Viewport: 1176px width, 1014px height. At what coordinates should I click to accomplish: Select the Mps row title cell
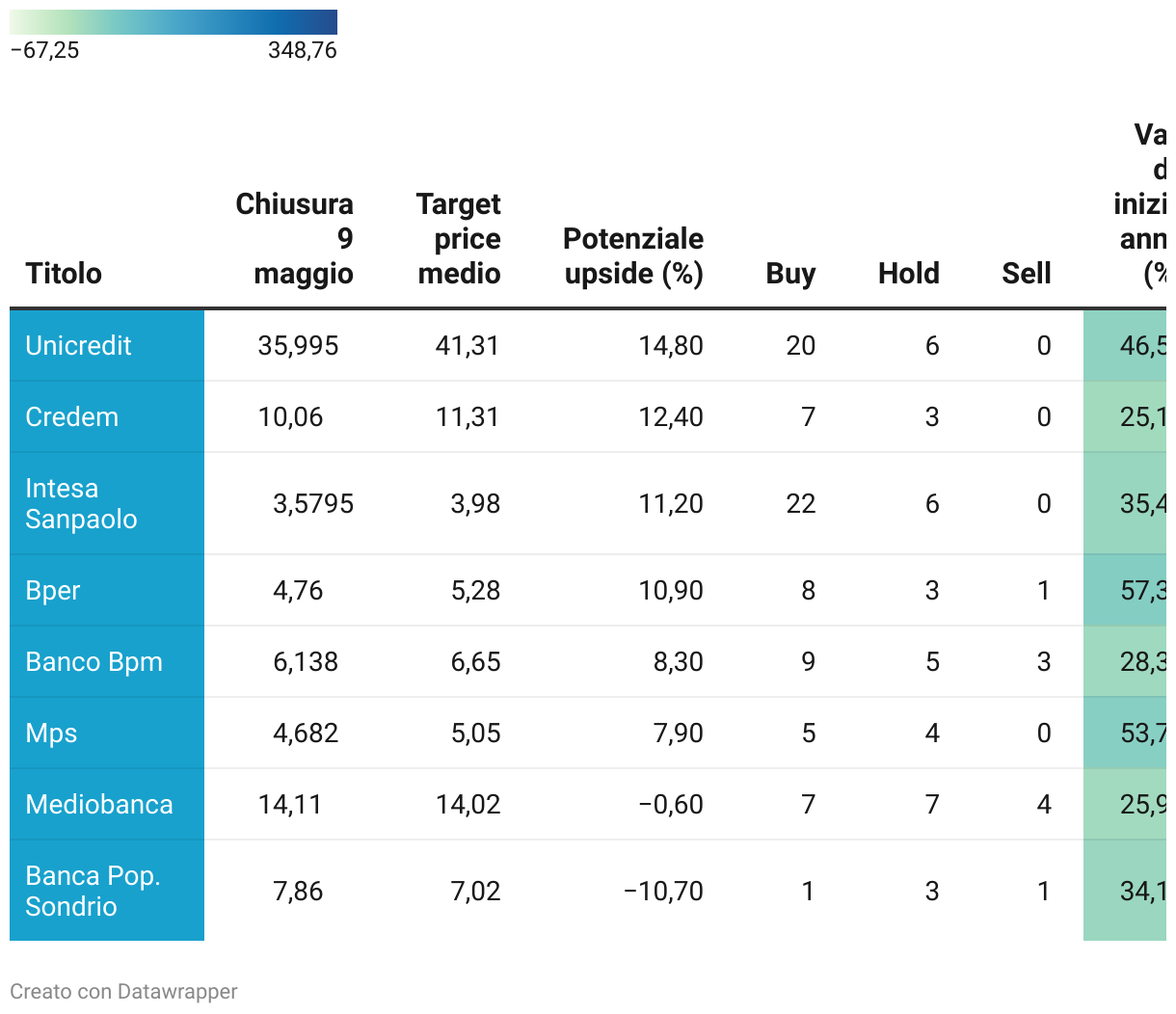click(51, 734)
